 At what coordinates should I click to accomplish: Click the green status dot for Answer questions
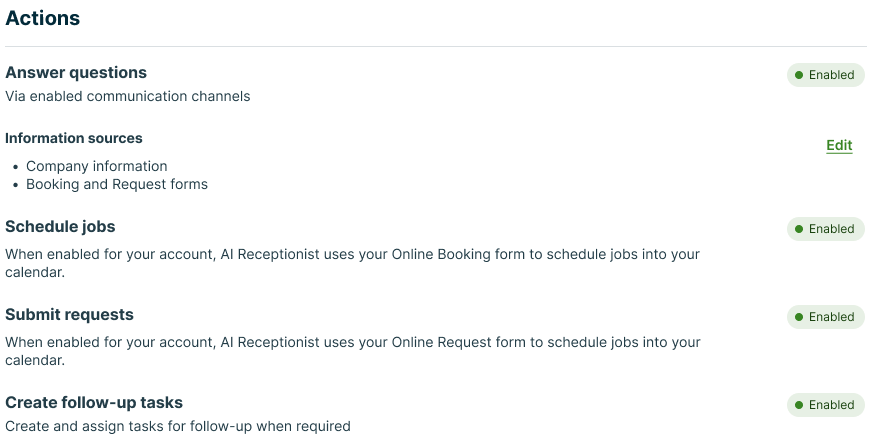pyautogui.click(x=799, y=75)
